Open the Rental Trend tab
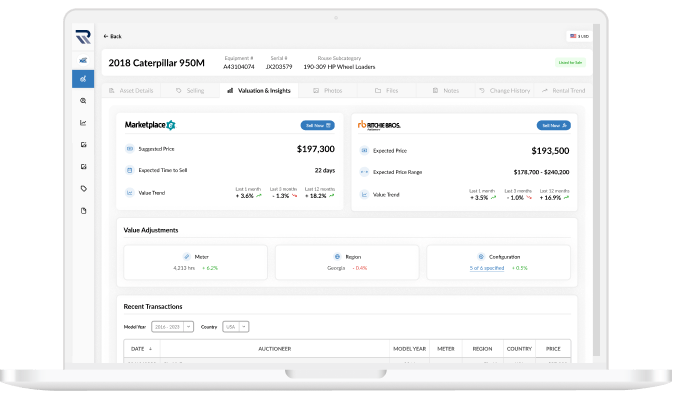677x399 pixels. pyautogui.click(x=563, y=91)
